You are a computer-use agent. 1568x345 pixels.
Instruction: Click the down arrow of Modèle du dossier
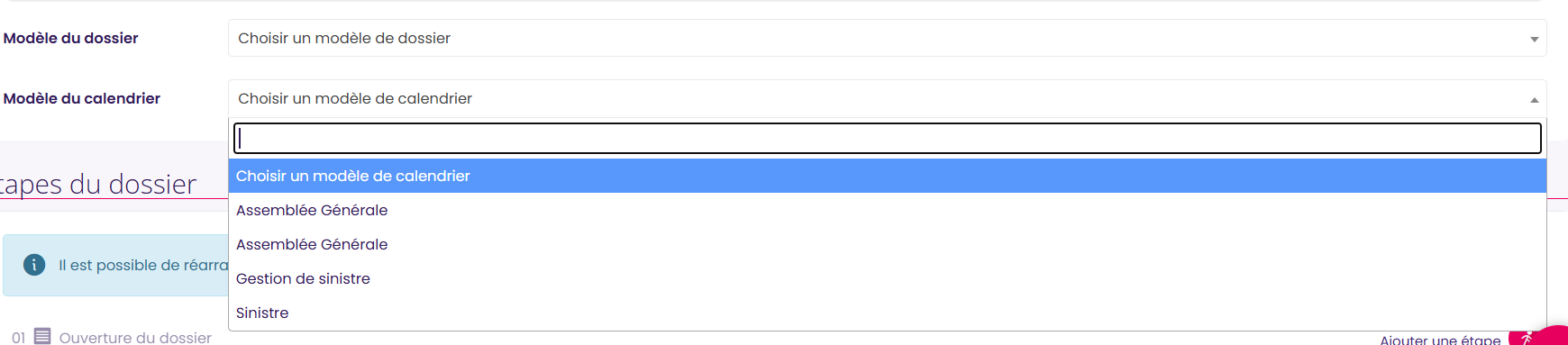click(x=1534, y=39)
